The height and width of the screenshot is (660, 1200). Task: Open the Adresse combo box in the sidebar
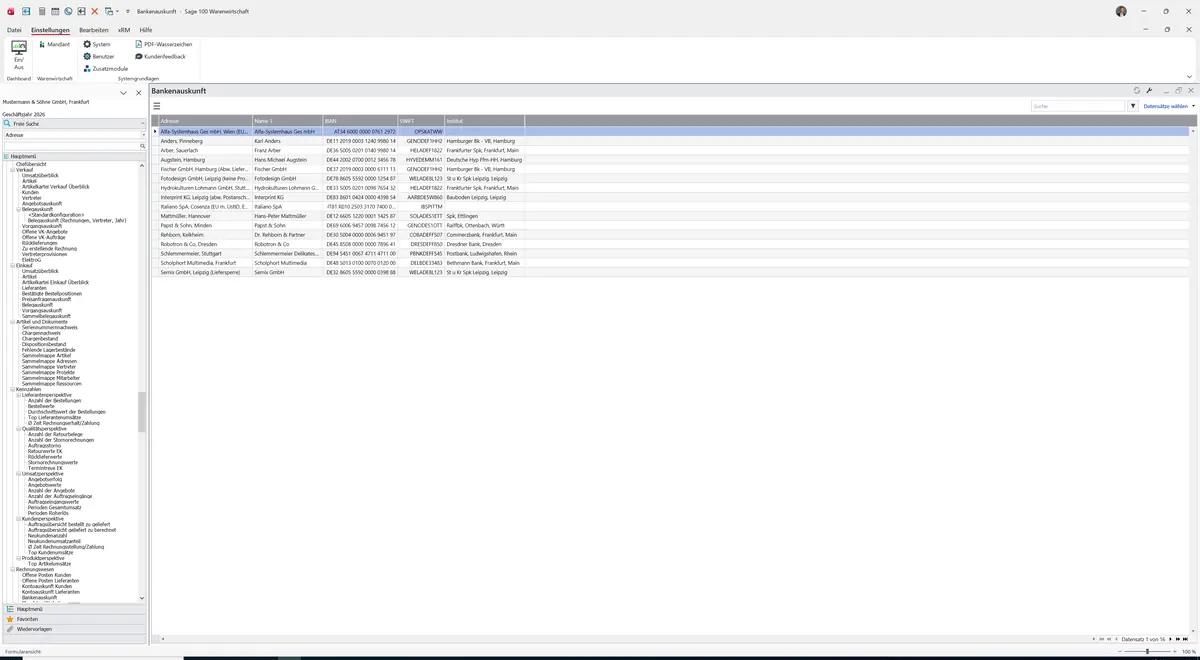74,134
